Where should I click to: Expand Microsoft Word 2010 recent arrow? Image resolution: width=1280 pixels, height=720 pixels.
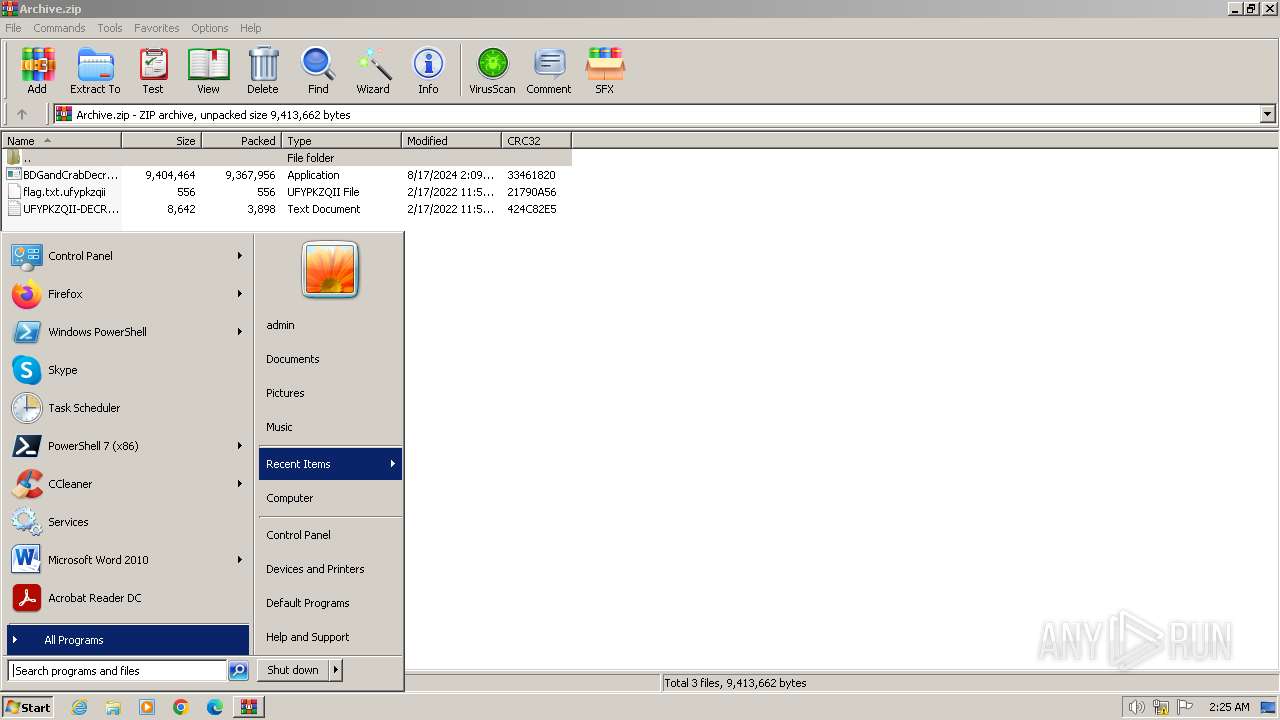click(x=240, y=560)
